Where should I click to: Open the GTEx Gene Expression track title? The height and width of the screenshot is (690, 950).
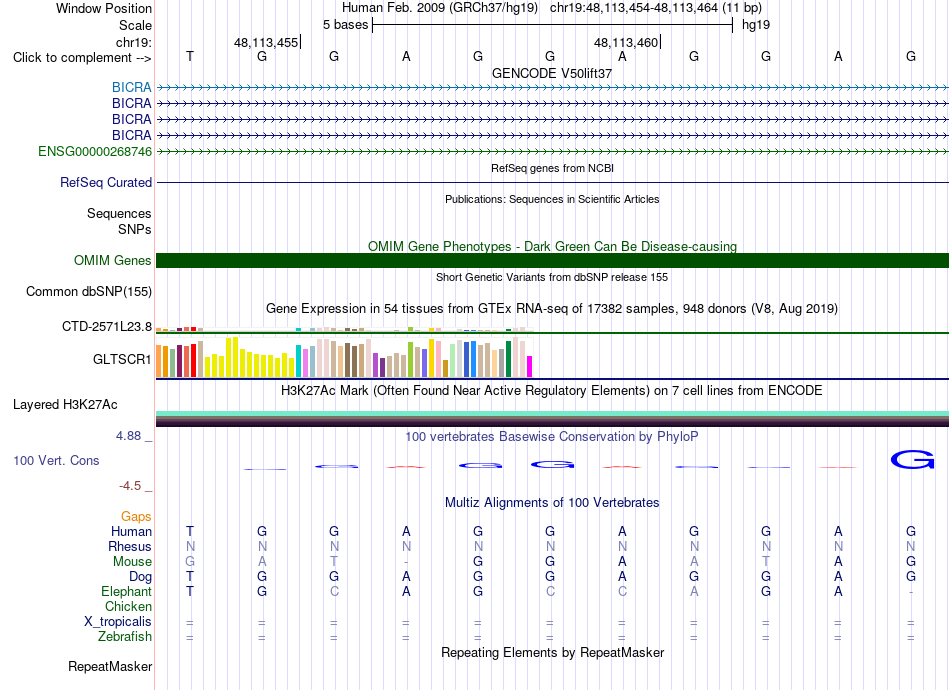pos(552,309)
